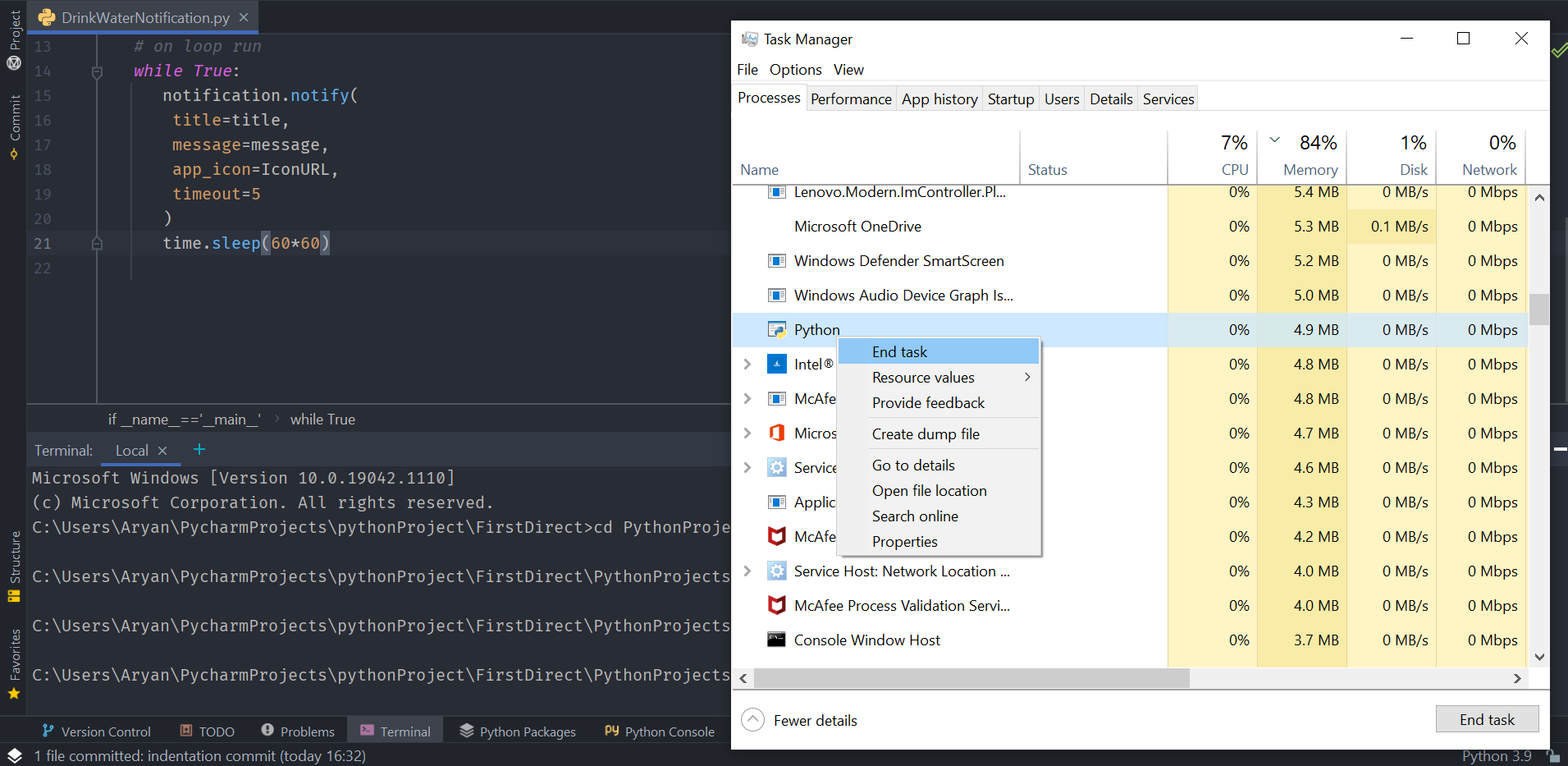Screen dimensions: 1568x766
Task: Open the Python Packages tool window
Action: [x=518, y=732]
